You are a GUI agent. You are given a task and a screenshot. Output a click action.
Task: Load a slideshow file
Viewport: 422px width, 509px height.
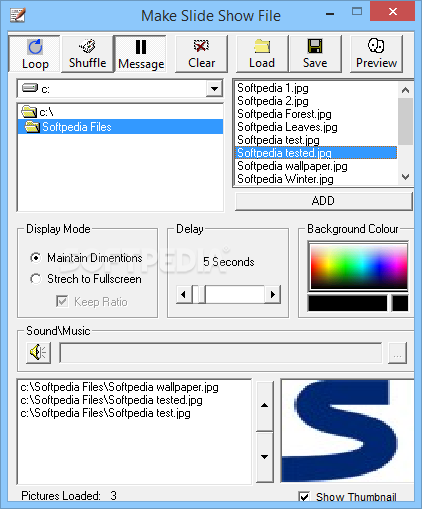pos(262,54)
